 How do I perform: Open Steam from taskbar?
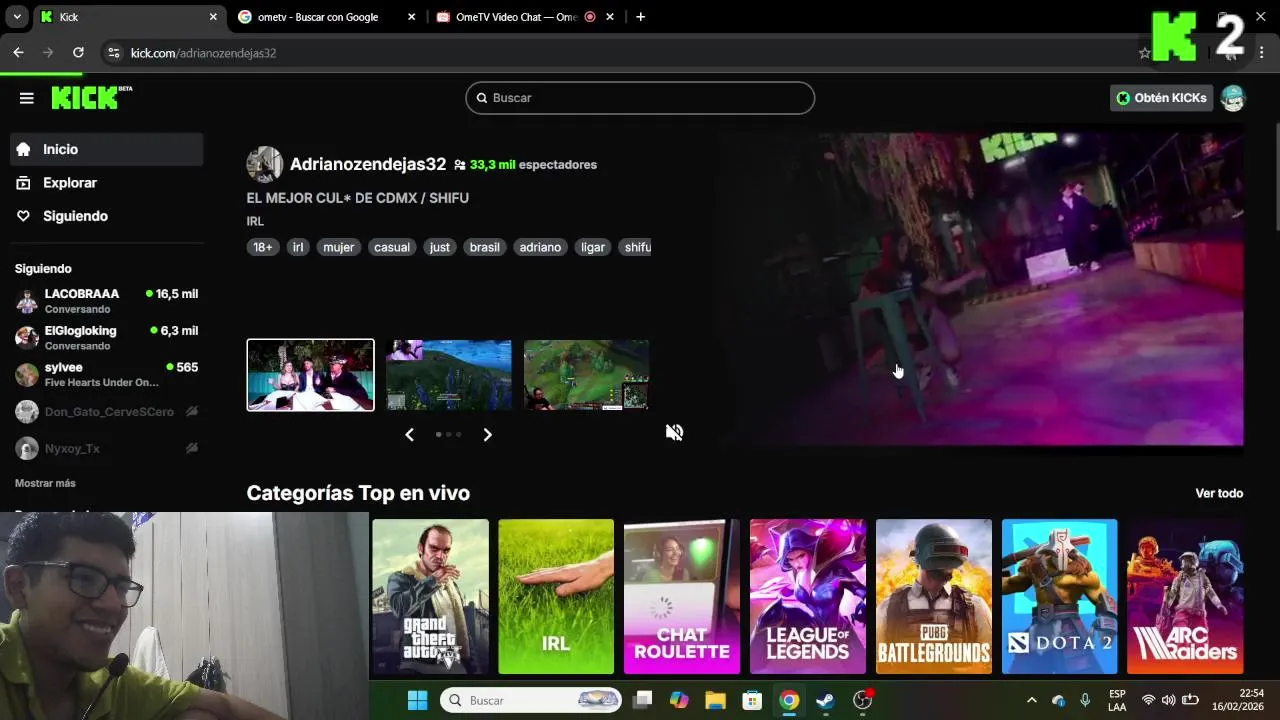click(x=825, y=700)
